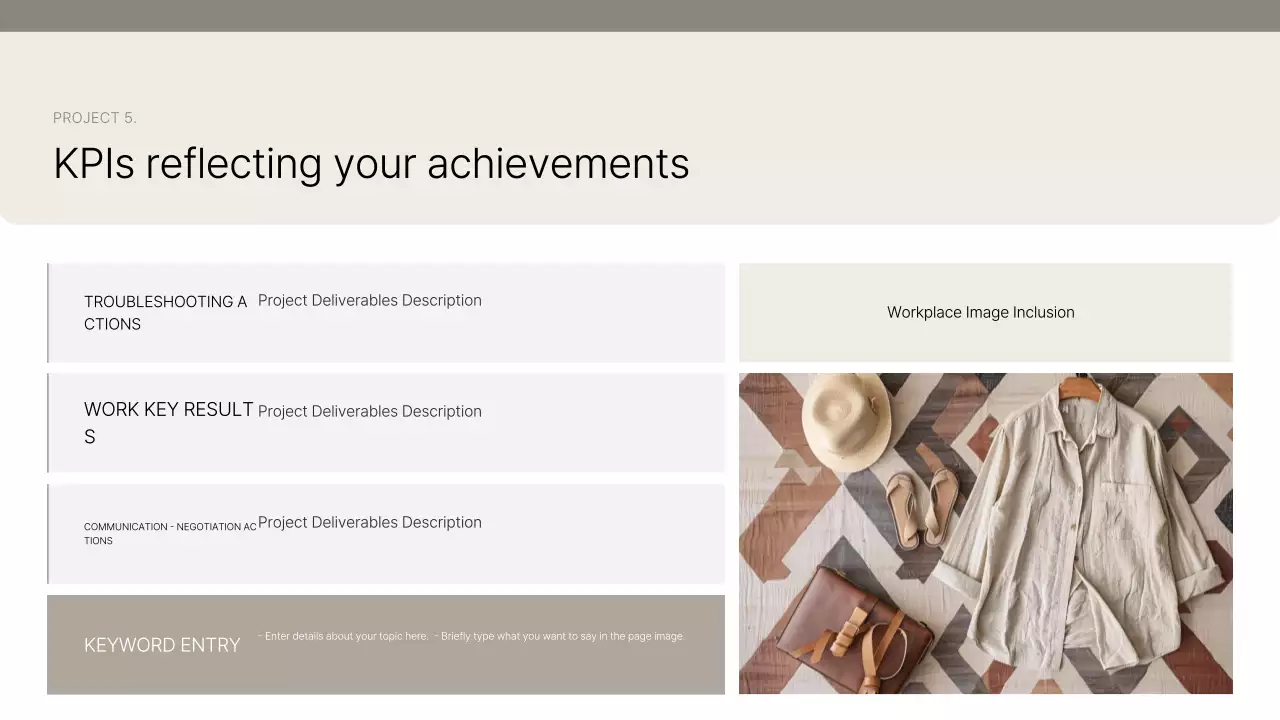Select the gray bar at screen top
The width and height of the screenshot is (1280, 720).
click(x=640, y=15)
